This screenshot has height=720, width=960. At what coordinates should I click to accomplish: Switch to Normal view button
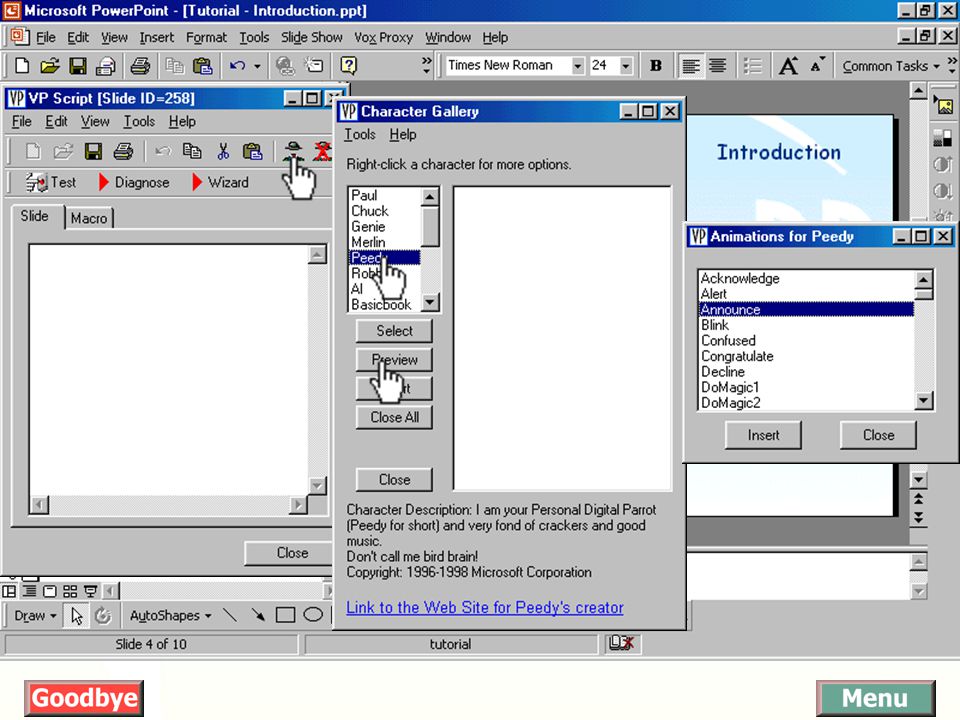pos(9,591)
